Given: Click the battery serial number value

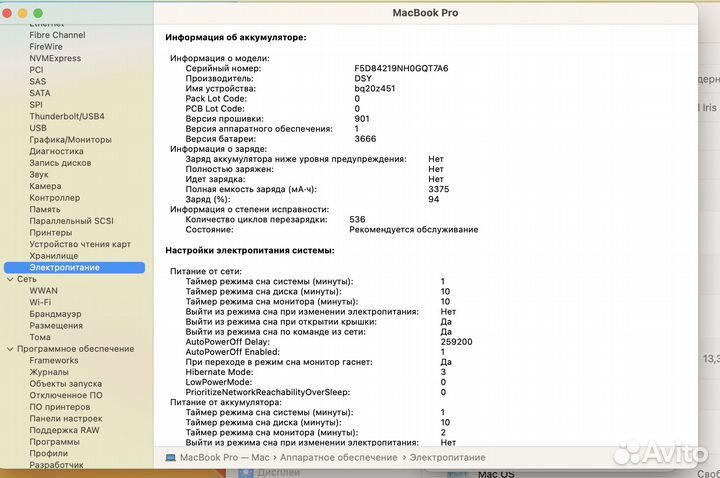Looking at the screenshot, I should (x=401, y=68).
